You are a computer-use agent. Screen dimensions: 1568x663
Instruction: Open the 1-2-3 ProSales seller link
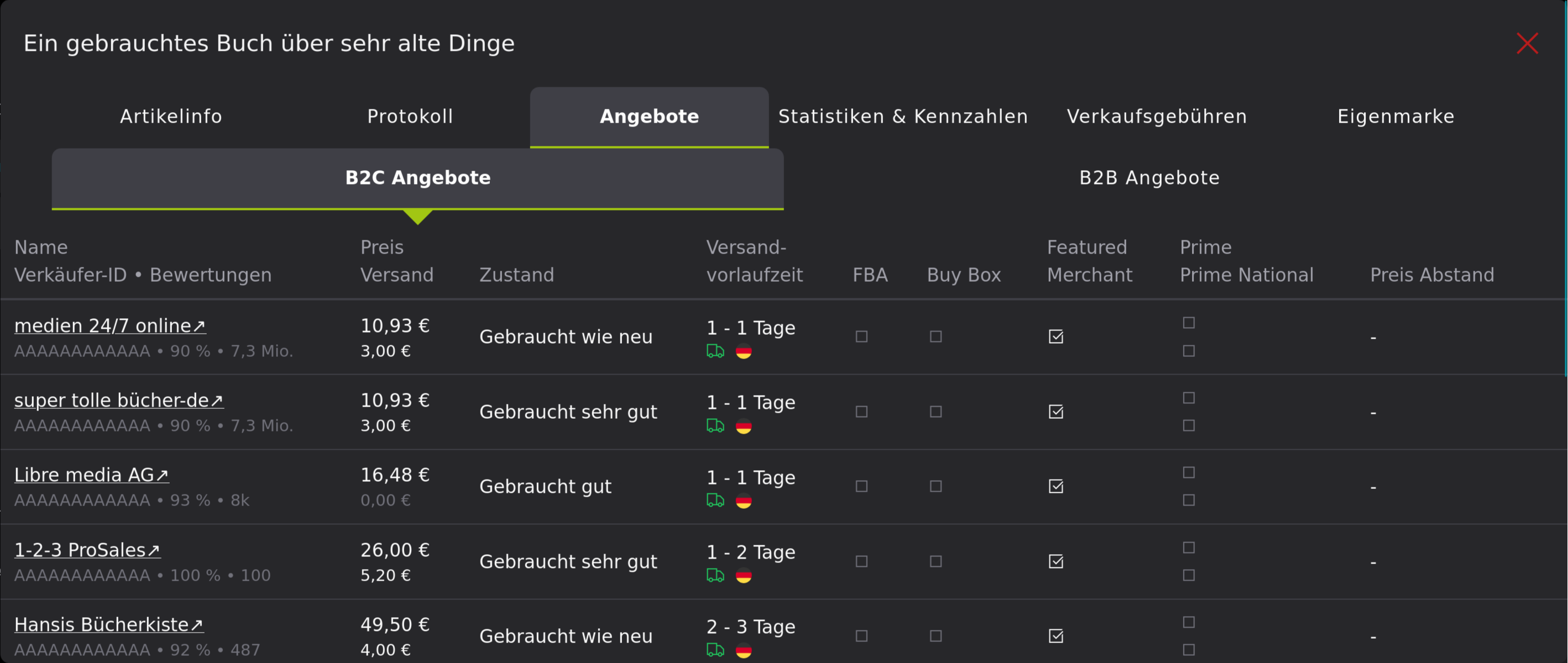click(79, 549)
